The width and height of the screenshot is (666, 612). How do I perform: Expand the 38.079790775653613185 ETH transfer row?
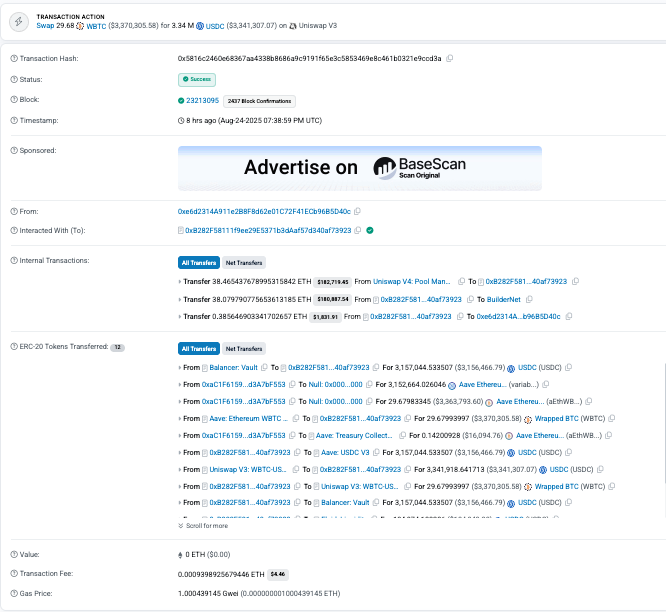pos(180,299)
